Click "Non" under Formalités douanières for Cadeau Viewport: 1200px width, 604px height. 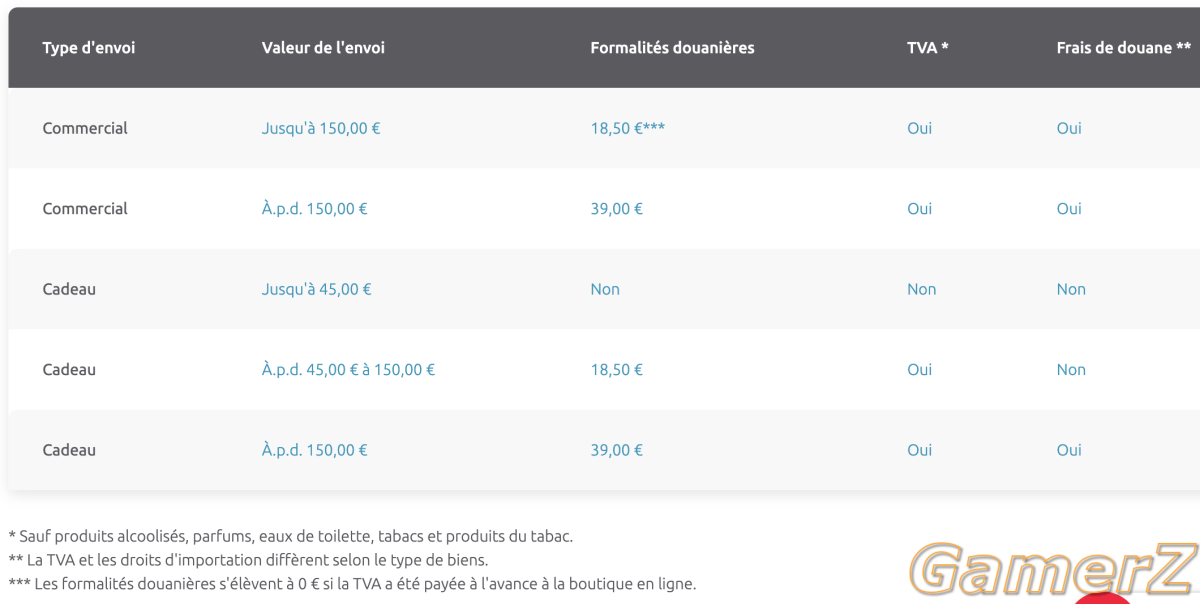point(605,289)
